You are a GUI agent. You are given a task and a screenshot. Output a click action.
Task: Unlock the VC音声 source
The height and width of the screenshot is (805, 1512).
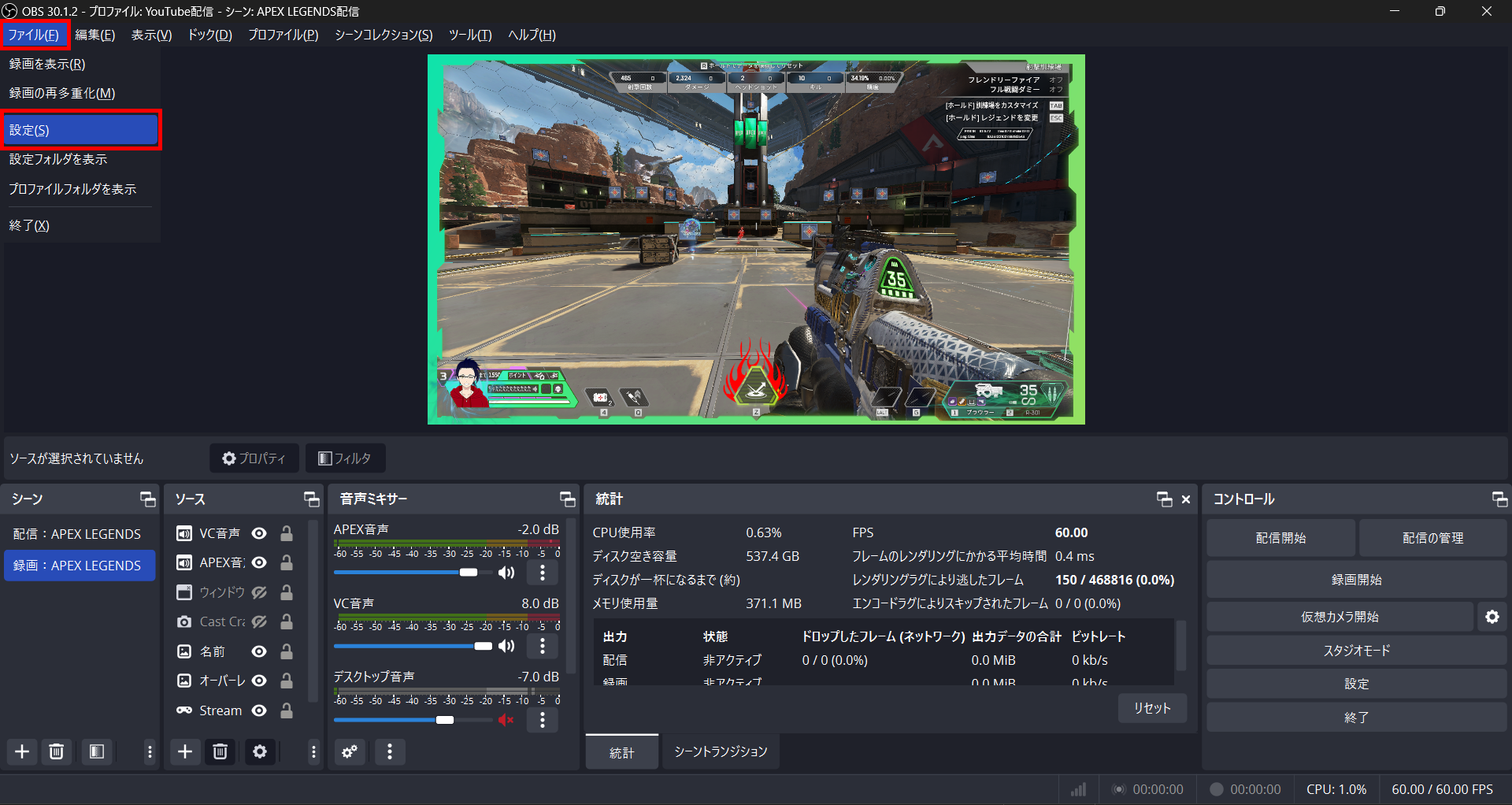click(x=287, y=533)
